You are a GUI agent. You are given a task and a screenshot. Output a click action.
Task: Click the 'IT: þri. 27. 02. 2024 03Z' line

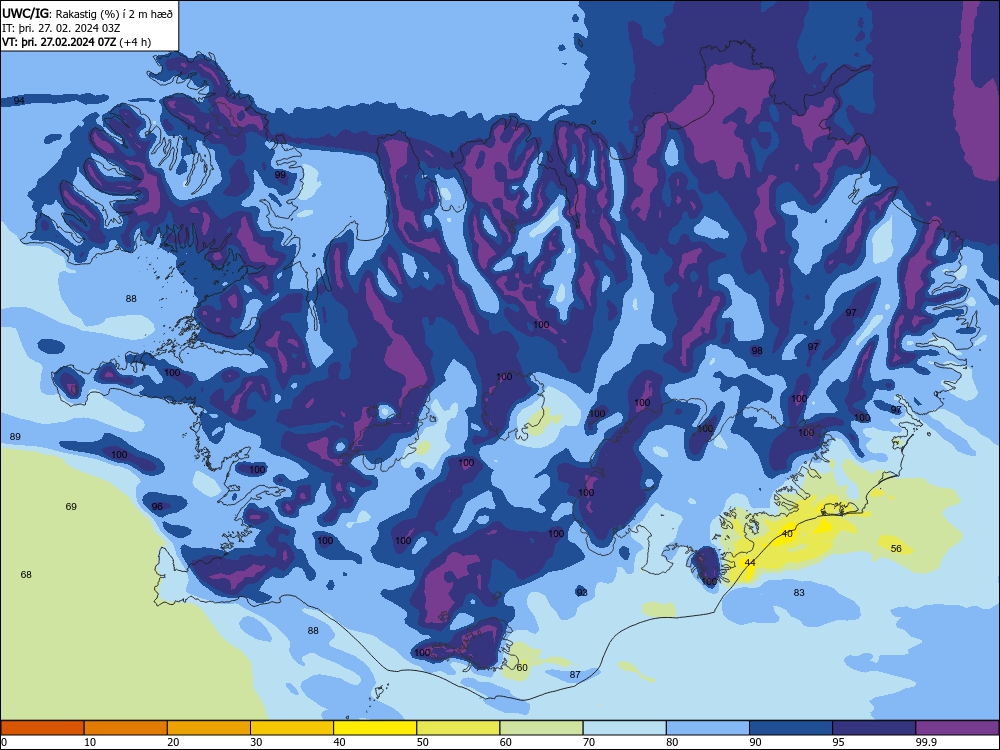[61, 28]
